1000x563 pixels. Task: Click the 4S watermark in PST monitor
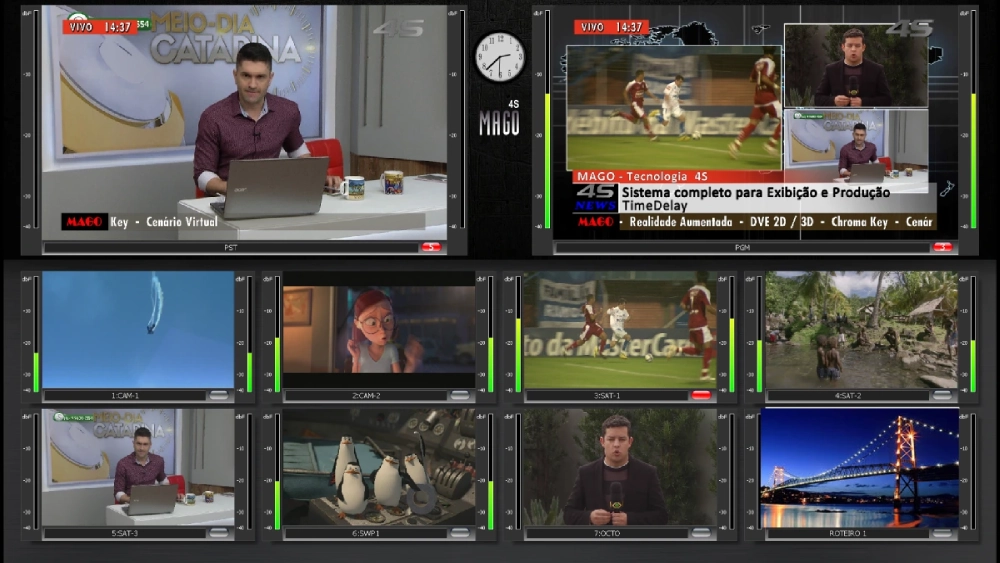tap(399, 29)
